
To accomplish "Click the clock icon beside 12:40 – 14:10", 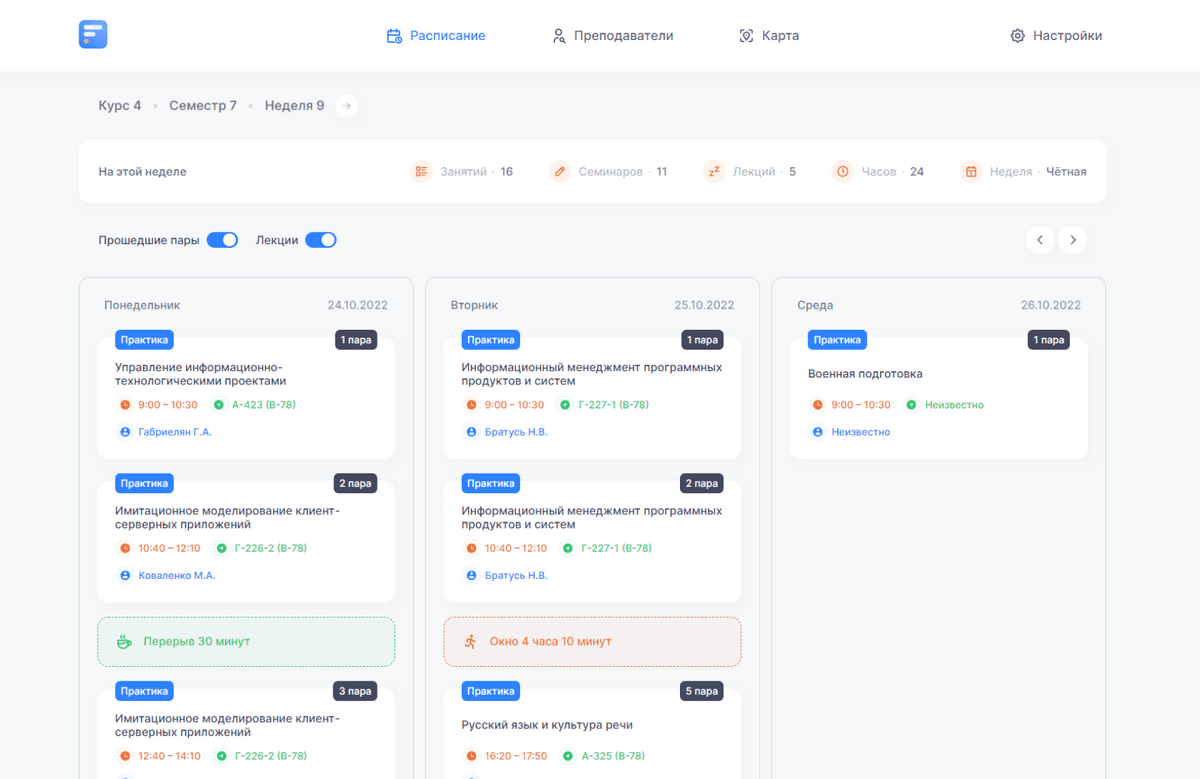I will point(125,756).
